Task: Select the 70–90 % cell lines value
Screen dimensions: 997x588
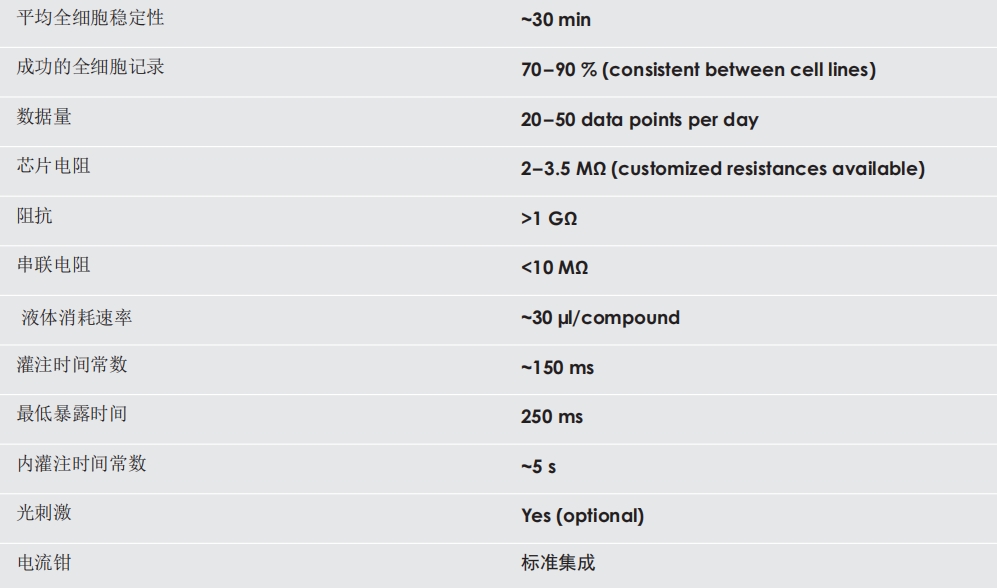Action: (697, 70)
